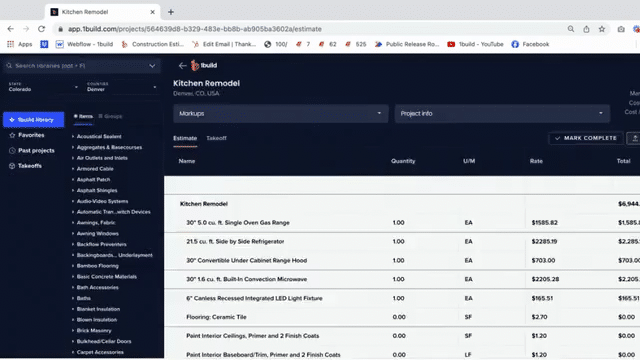Expand the search libraries chevron
The height and width of the screenshot is (360, 640).
[152, 66]
